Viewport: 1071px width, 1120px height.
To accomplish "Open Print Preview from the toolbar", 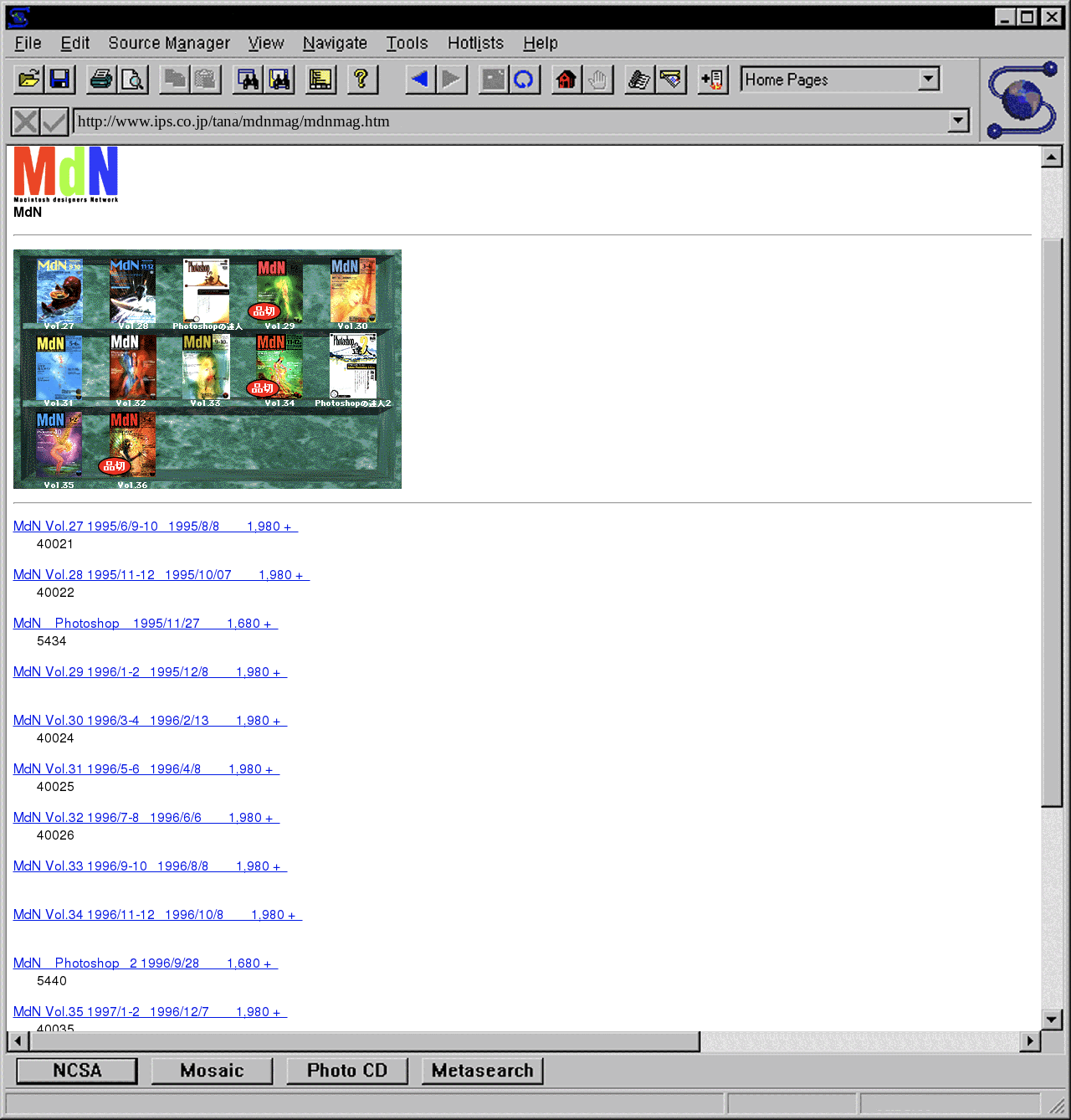I will click(133, 80).
